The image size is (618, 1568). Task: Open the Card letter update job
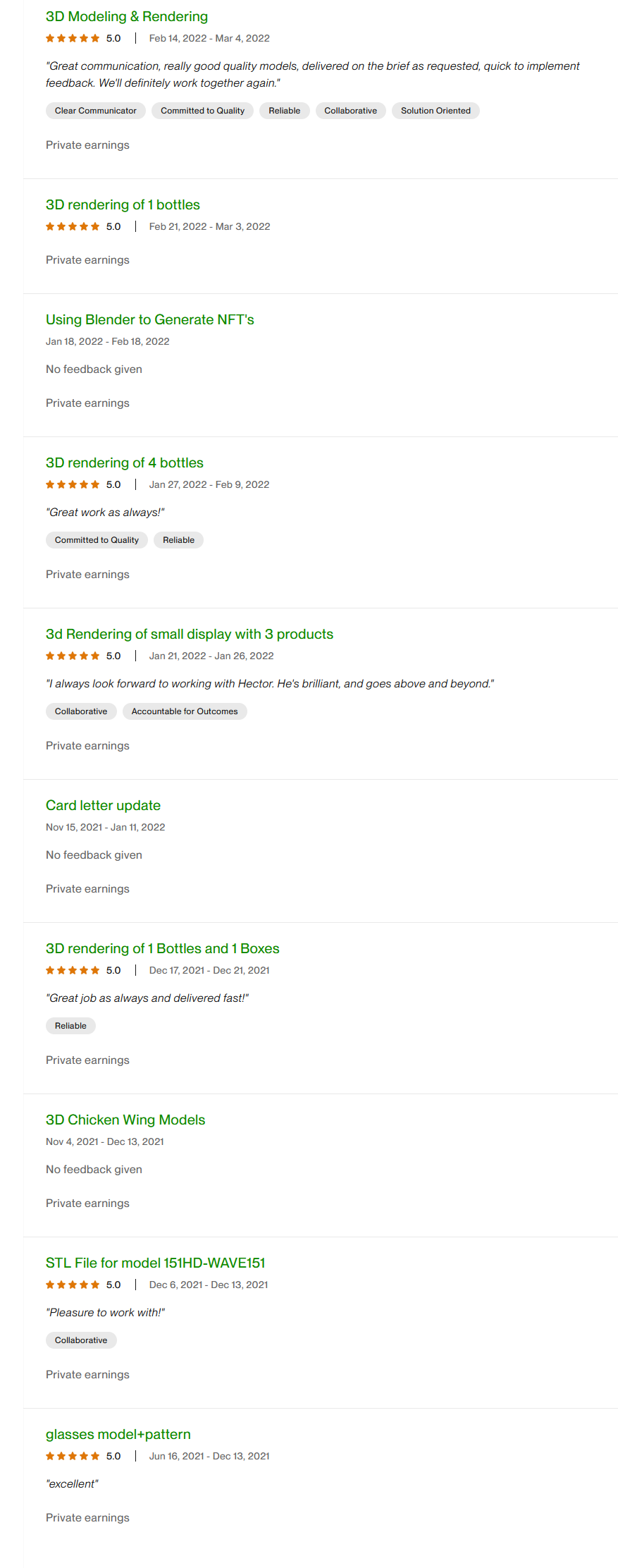point(103,805)
